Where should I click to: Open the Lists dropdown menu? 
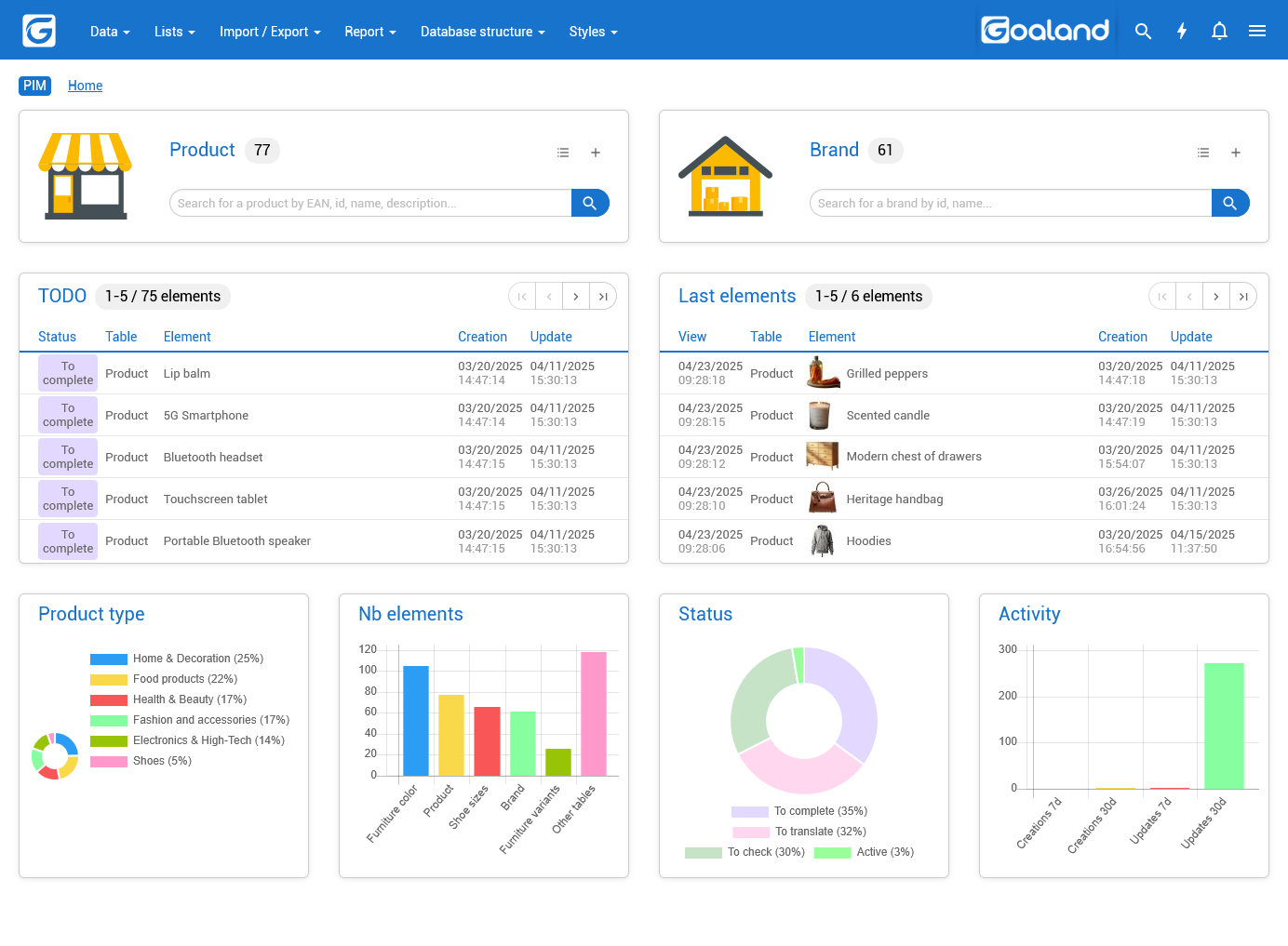click(174, 31)
